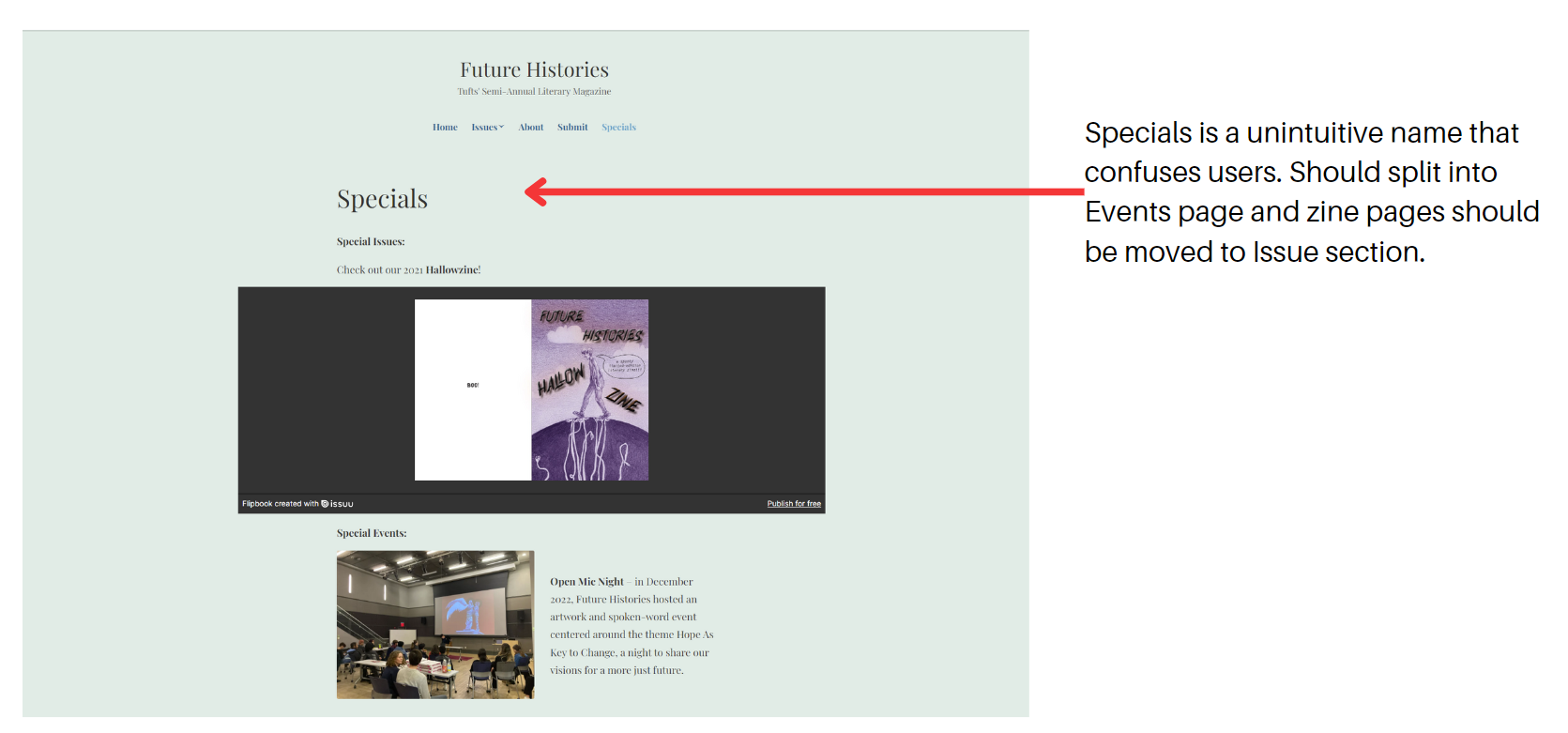Click the blank left flipbook page
The image size is (1568, 733).
473,390
